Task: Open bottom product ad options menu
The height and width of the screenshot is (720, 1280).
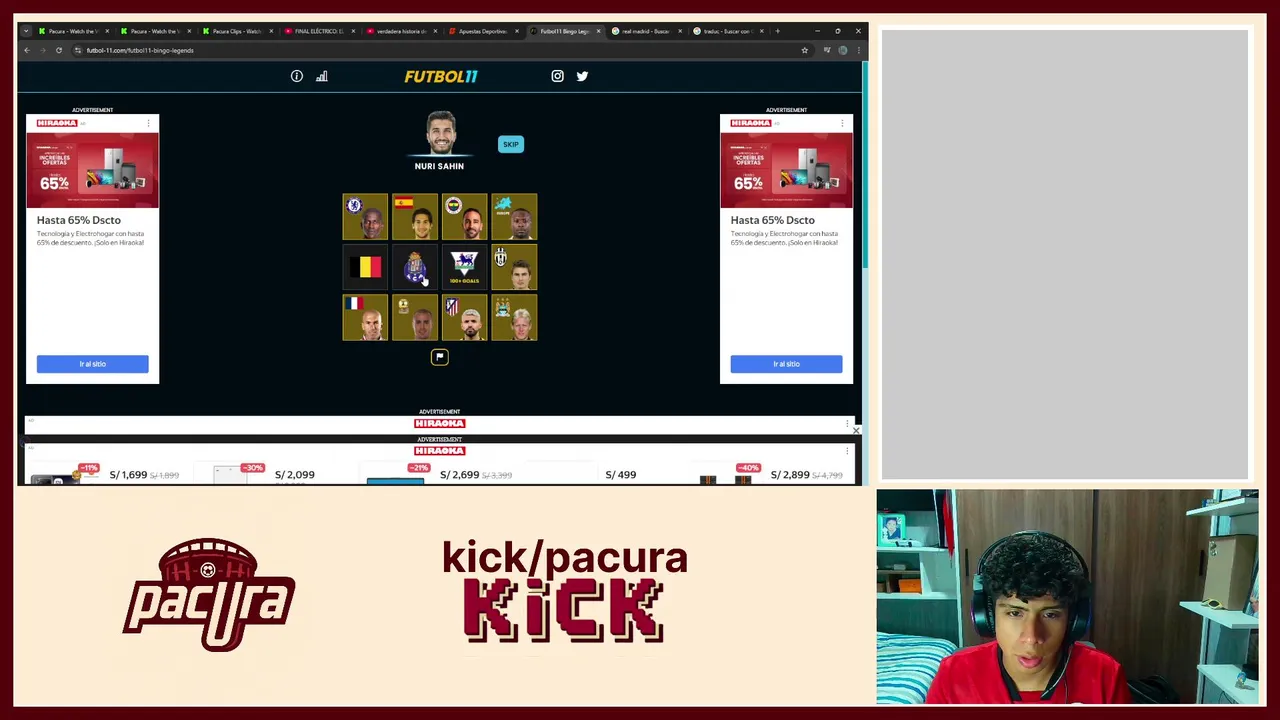Action: pos(847,450)
